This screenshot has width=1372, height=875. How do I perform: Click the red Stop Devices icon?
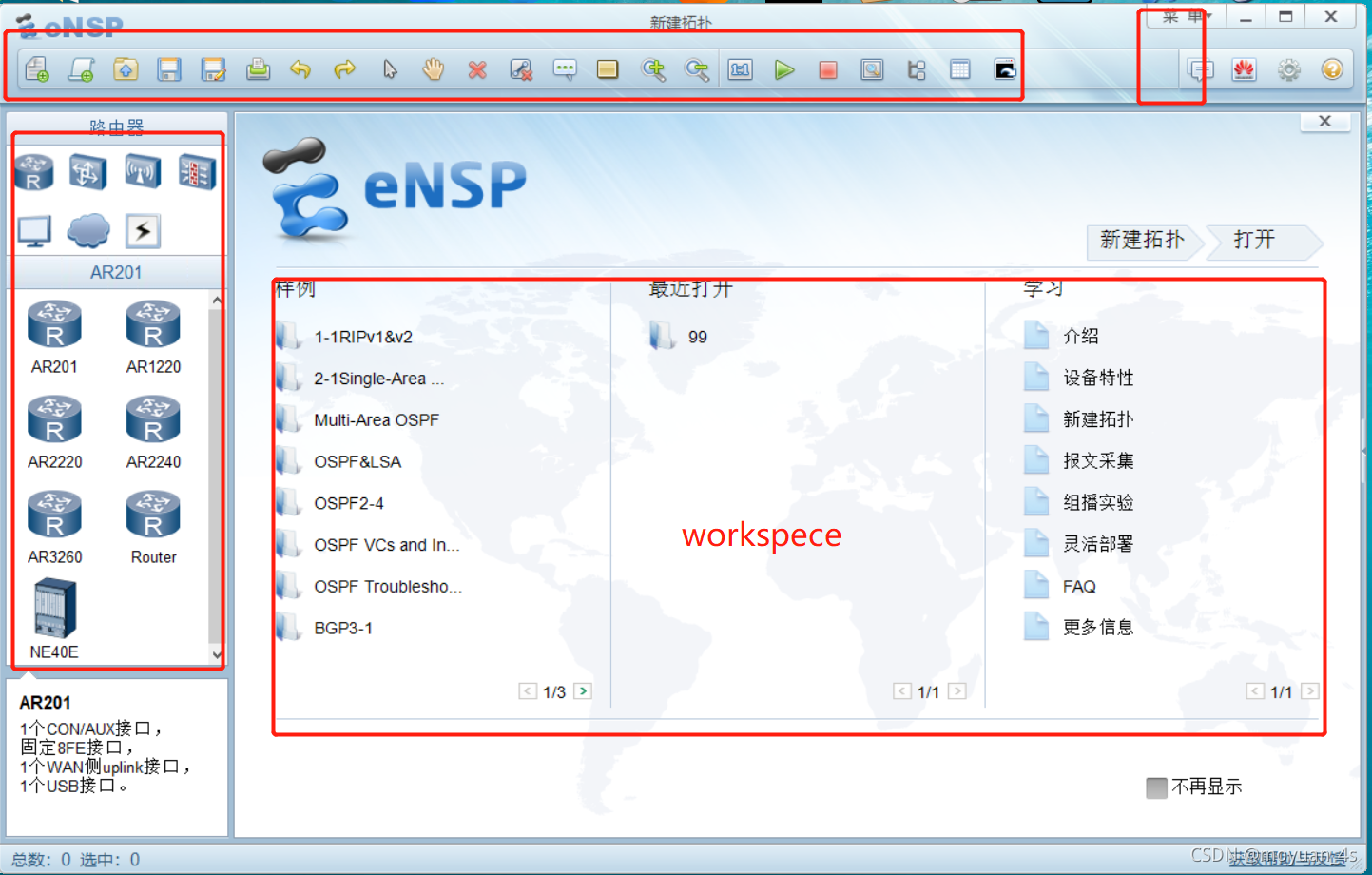828,69
